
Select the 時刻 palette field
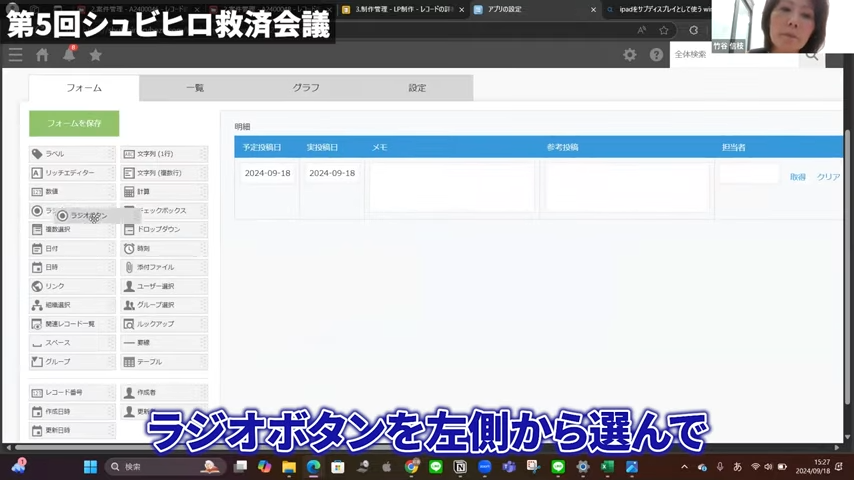[x=164, y=248]
